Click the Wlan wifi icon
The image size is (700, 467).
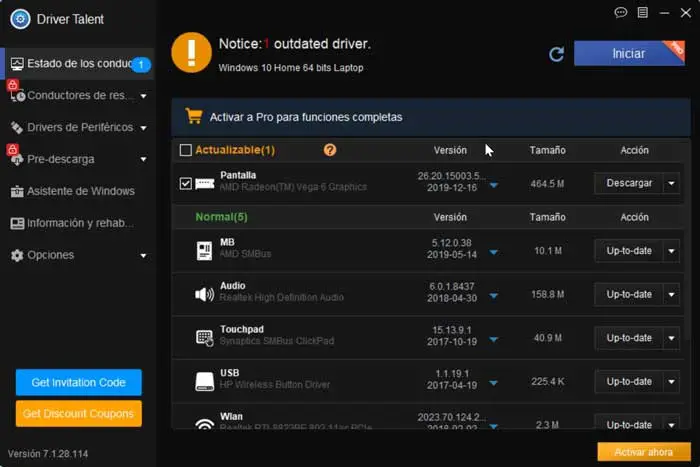click(x=204, y=424)
